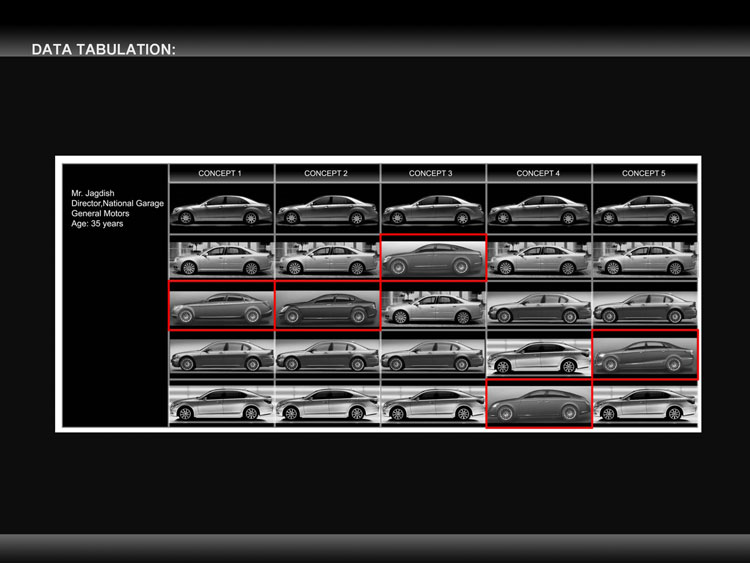This screenshot has height=563, width=750.
Task: Select the red-highlighted car in Concept 1 column
Action: click(221, 306)
